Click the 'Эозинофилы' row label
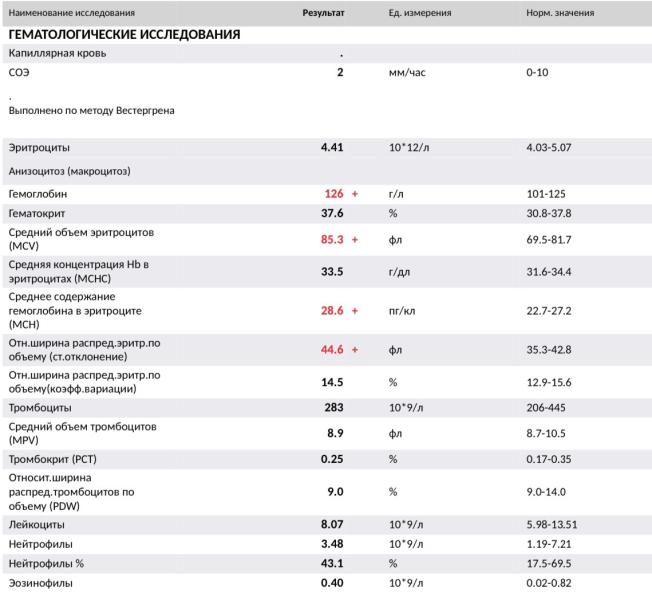This screenshot has height=600, width=652. click(x=40, y=583)
